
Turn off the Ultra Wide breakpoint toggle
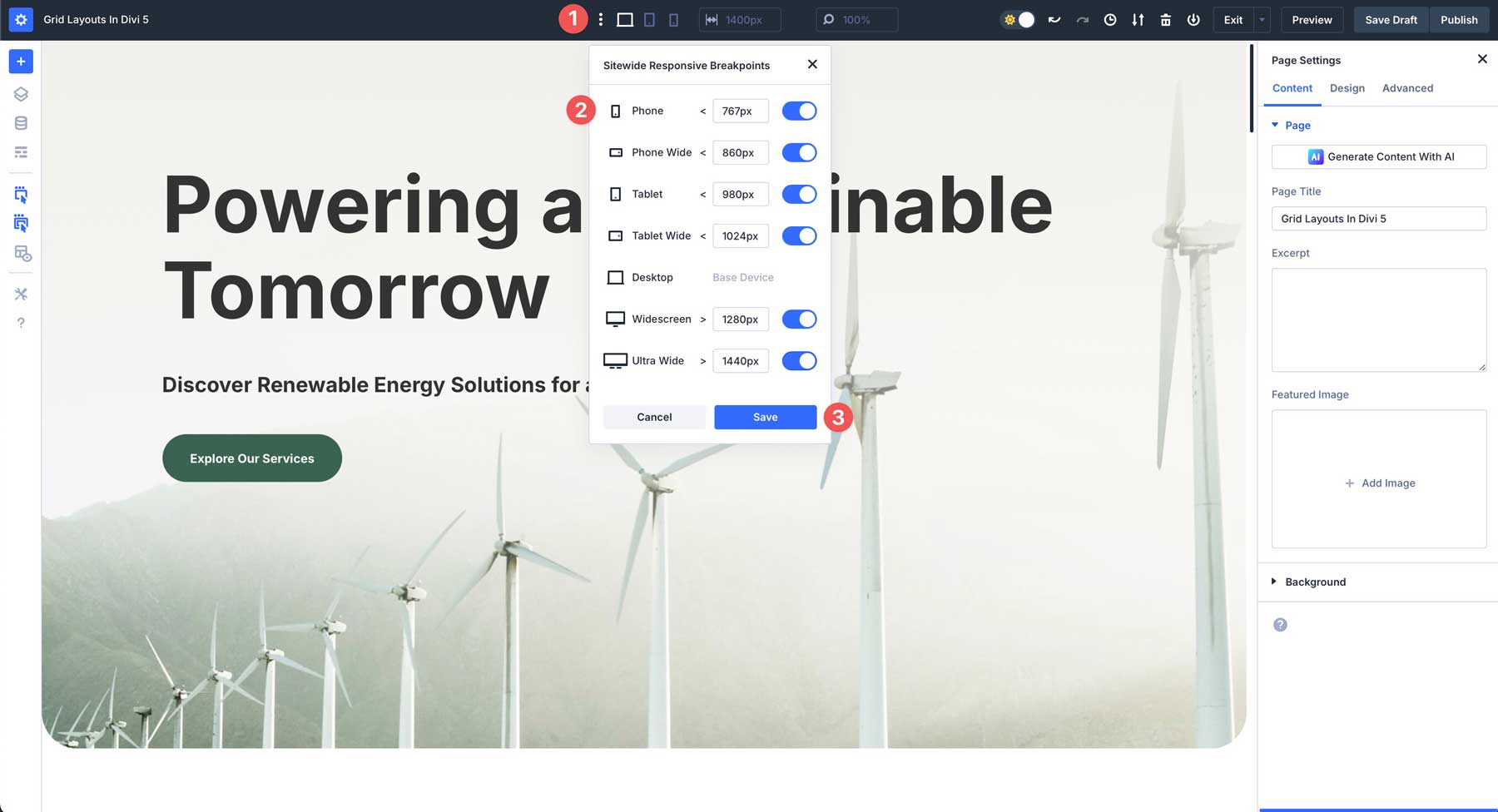pos(798,360)
